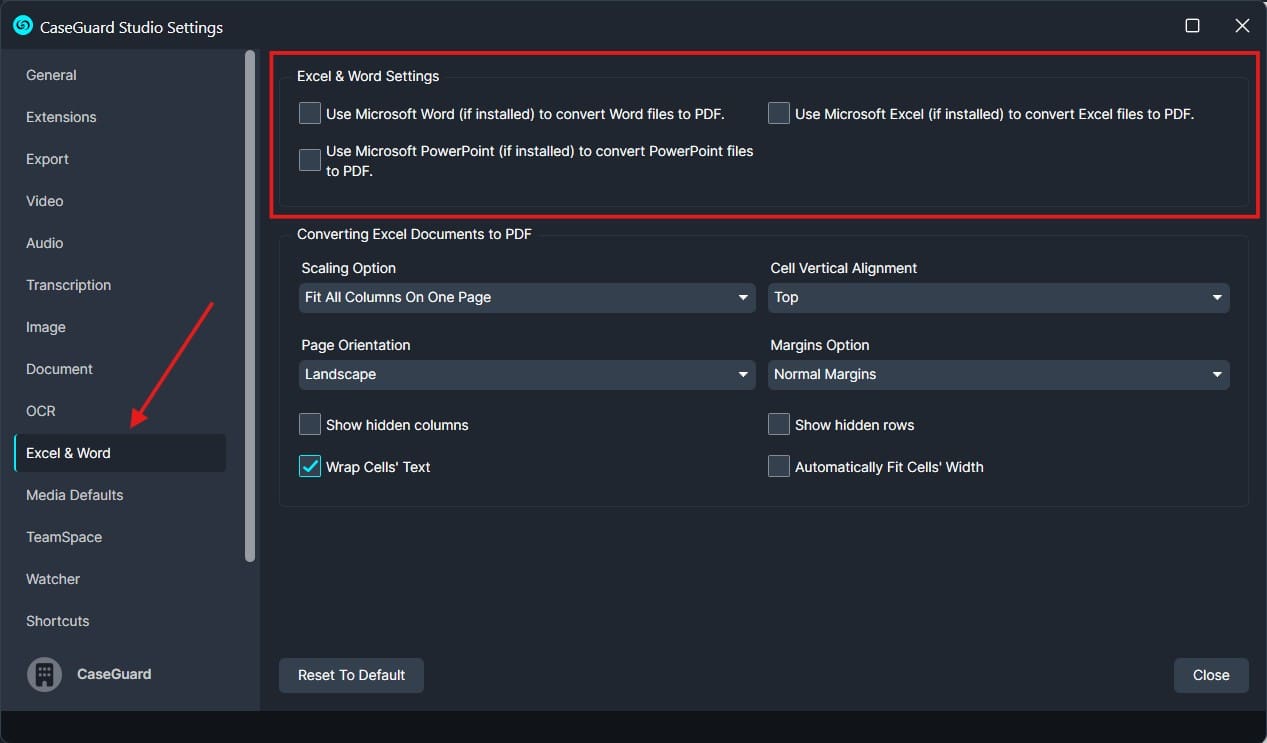
Task: Expand the Margins Option dropdown
Action: (x=998, y=374)
